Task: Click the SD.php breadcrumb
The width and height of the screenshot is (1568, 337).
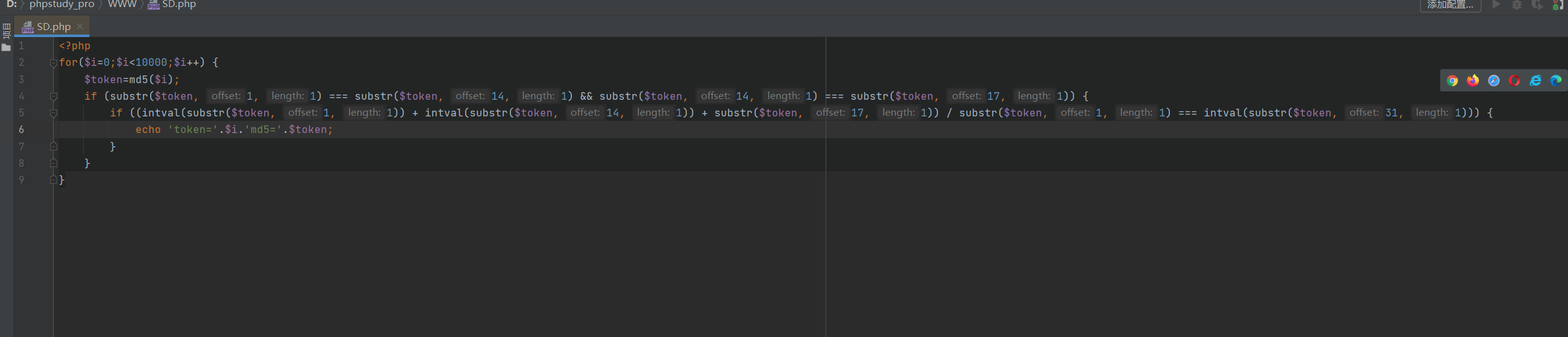Action: pyautogui.click(x=172, y=4)
